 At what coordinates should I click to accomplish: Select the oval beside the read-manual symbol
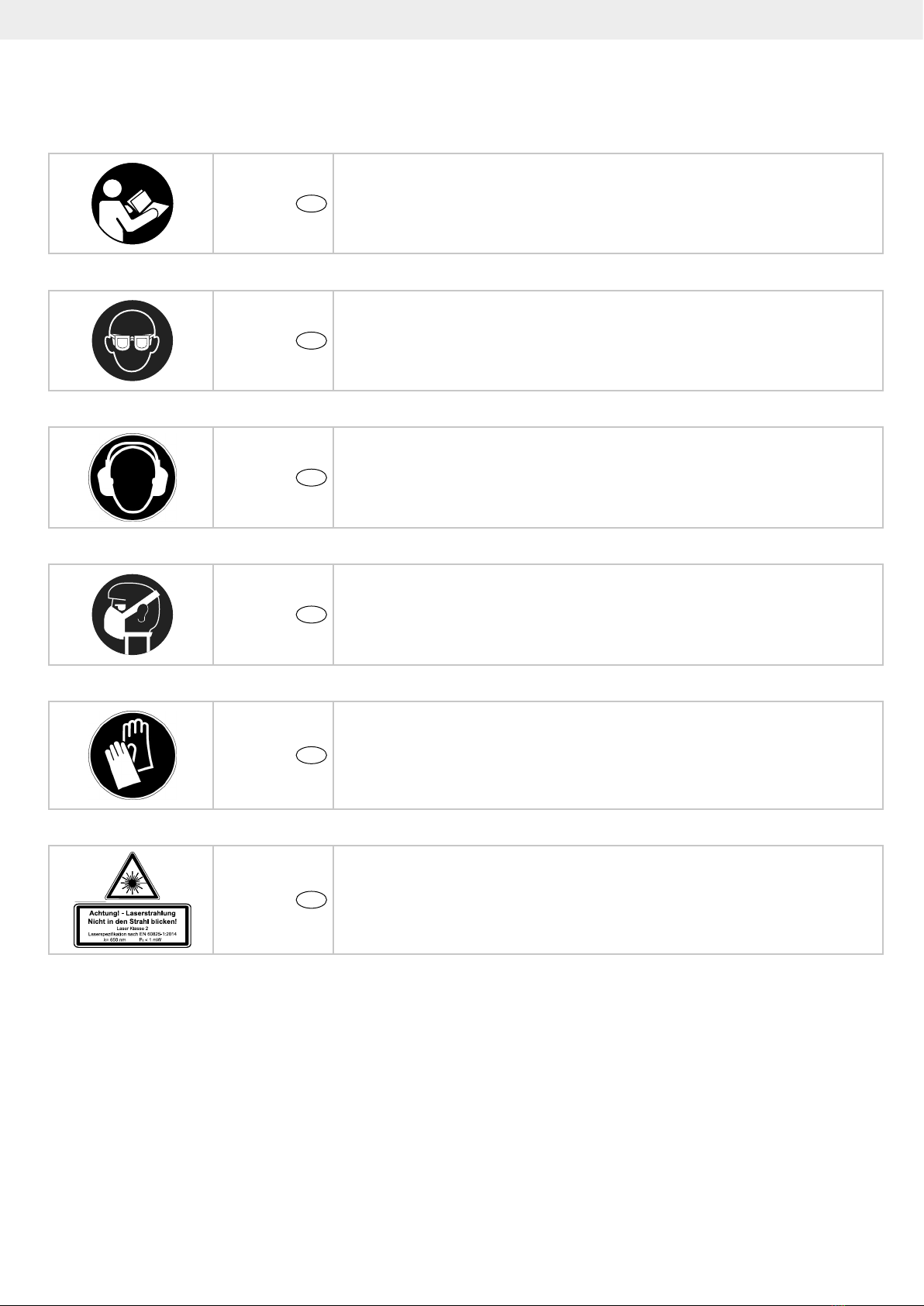click(x=311, y=204)
